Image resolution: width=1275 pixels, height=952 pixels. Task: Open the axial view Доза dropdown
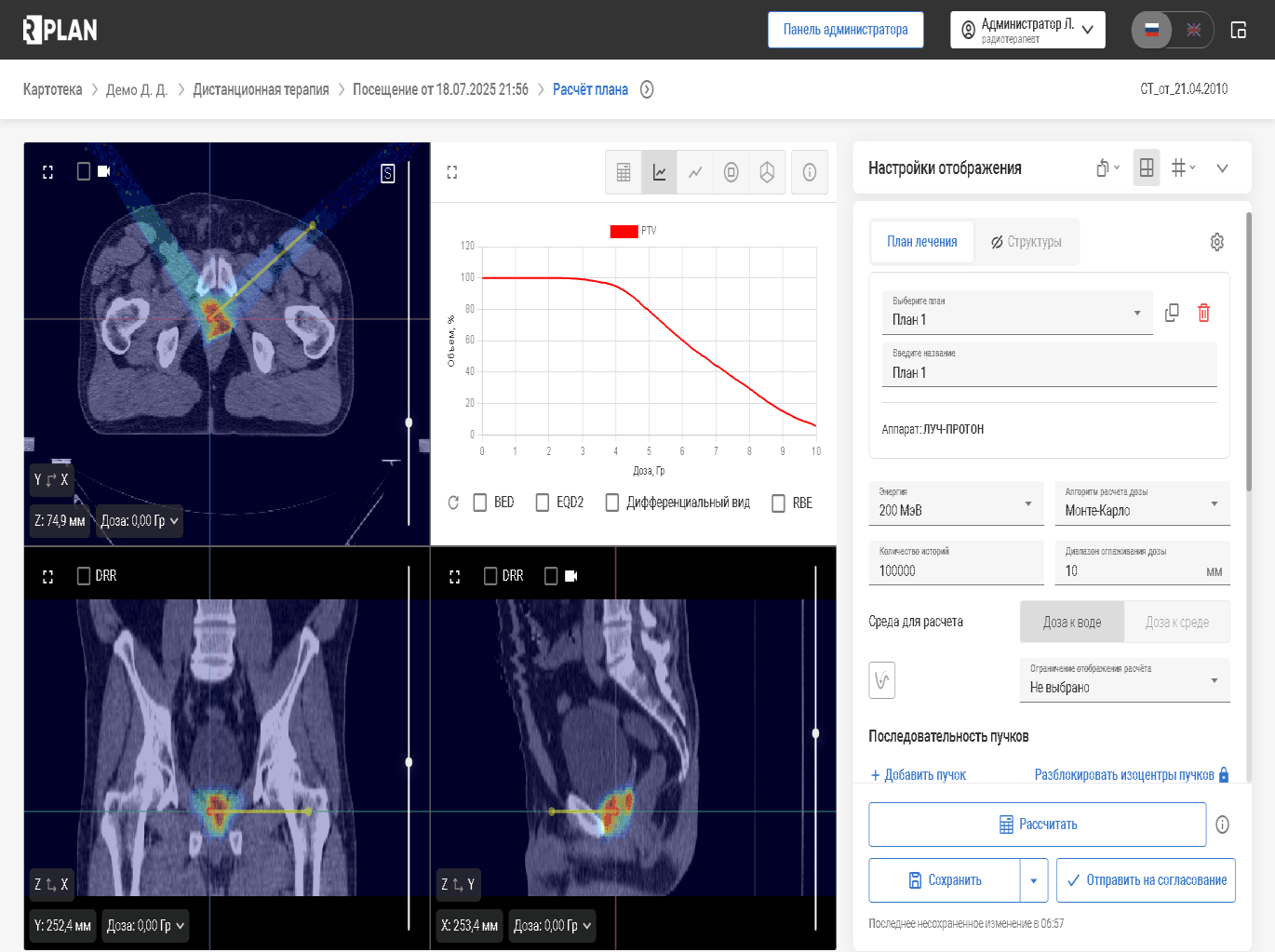pyautogui.click(x=139, y=521)
